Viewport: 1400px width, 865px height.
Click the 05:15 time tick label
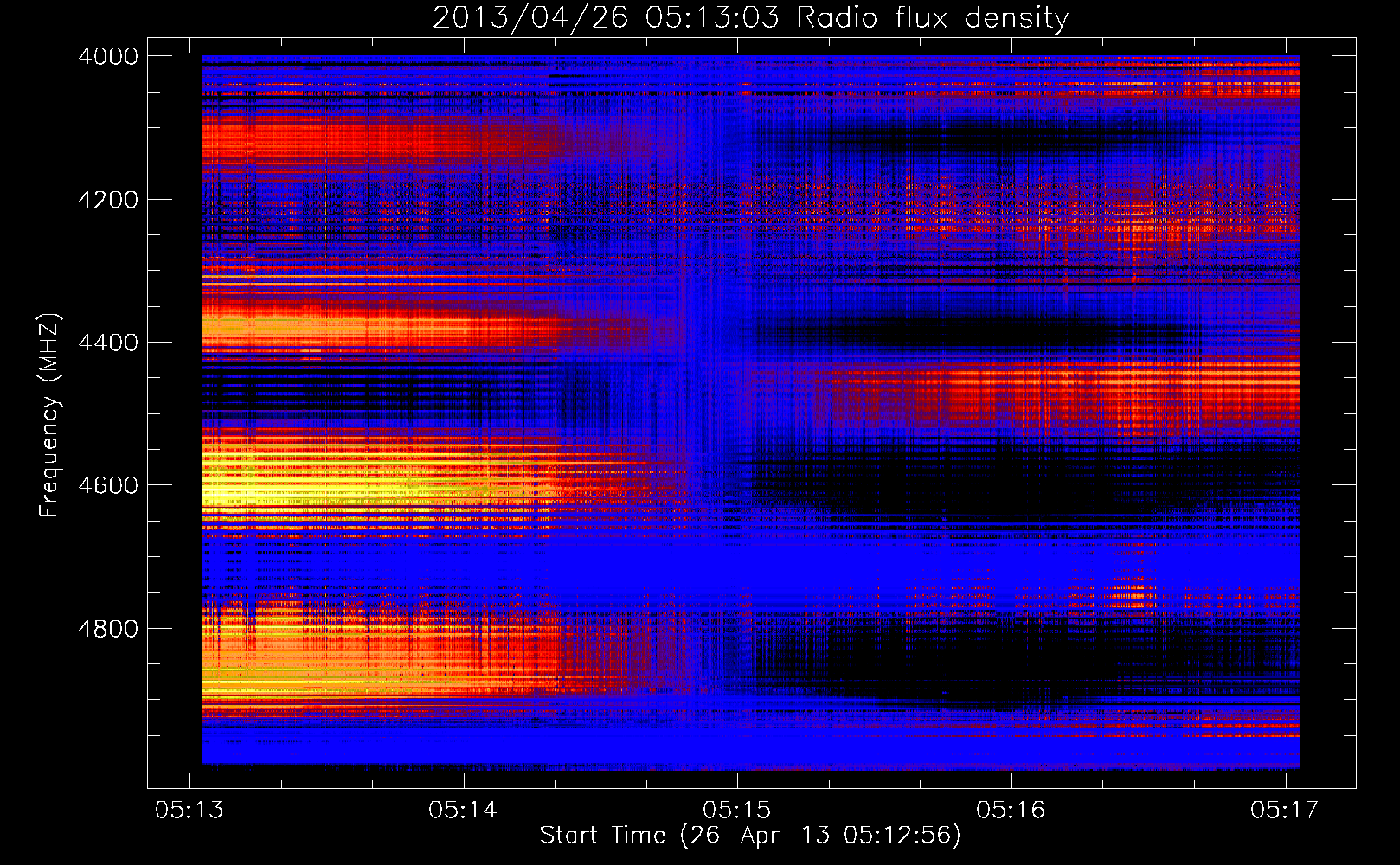[x=737, y=810]
